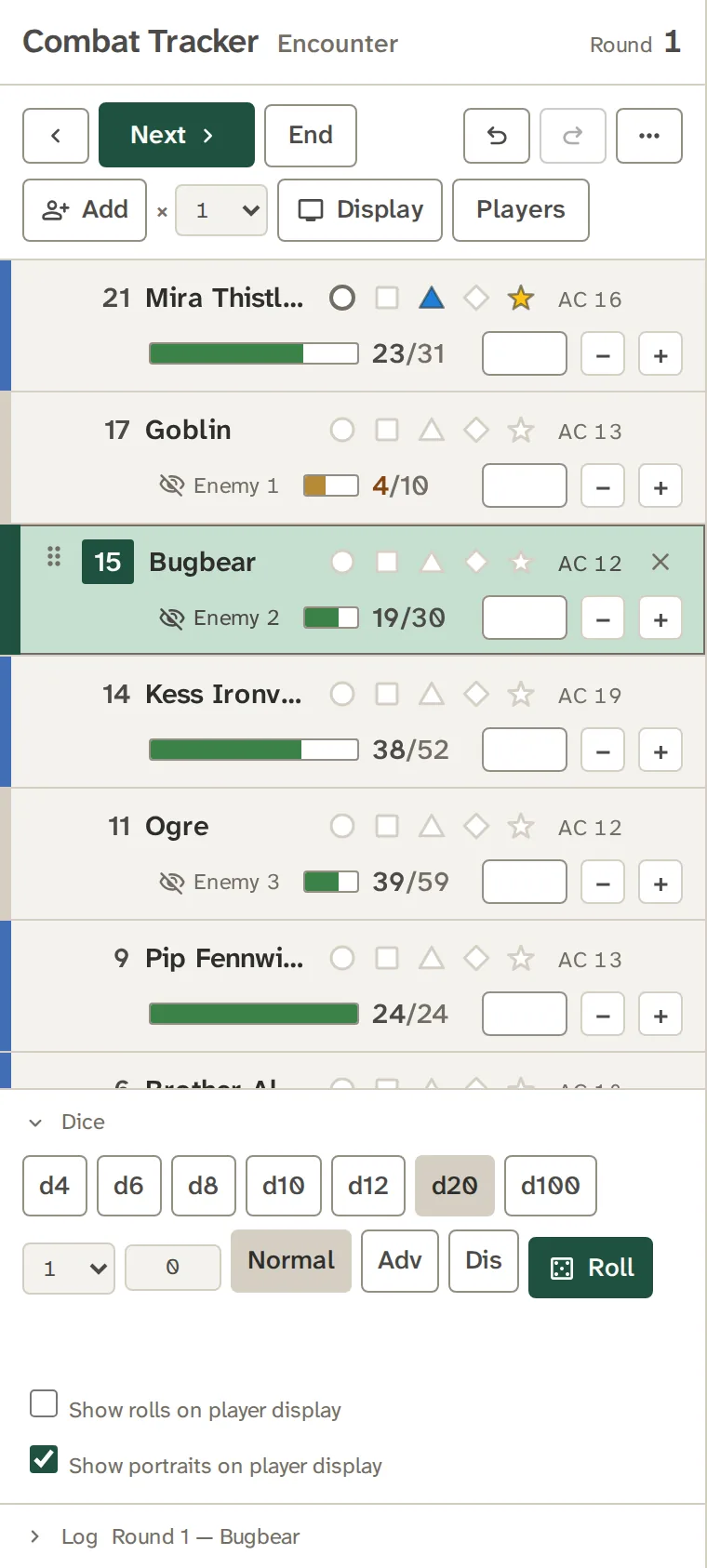Go to previous turn with back chevron

point(56,136)
